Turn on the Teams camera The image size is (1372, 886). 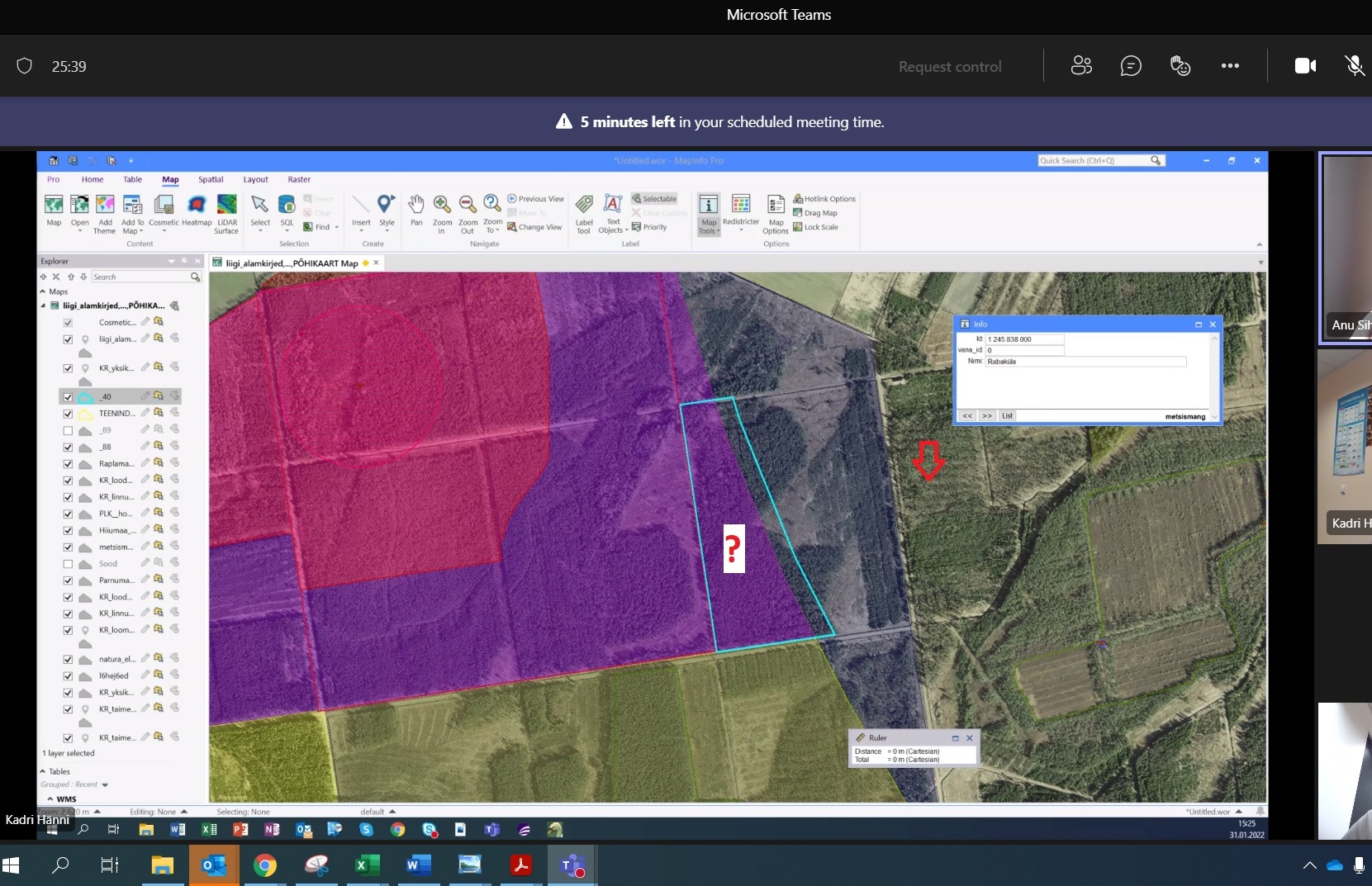pos(1305,66)
